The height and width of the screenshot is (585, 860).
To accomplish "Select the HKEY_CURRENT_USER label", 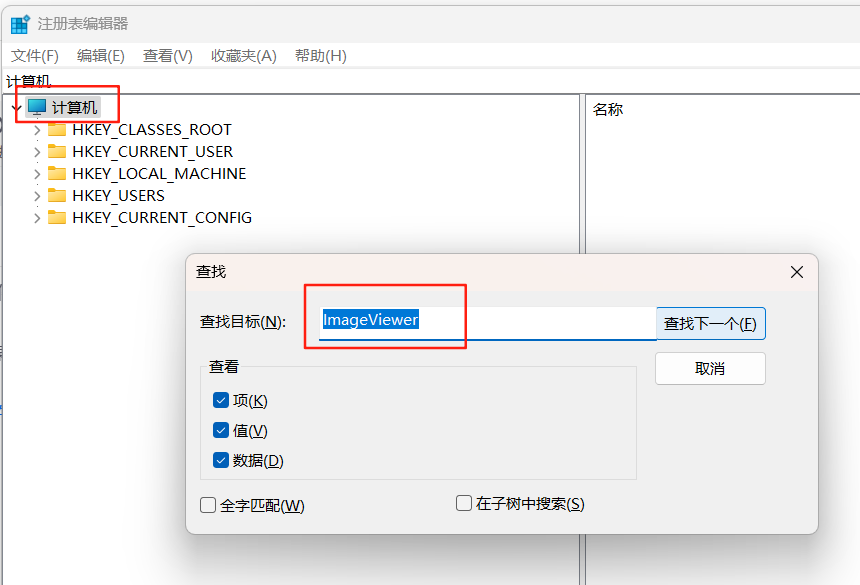I will pos(152,152).
